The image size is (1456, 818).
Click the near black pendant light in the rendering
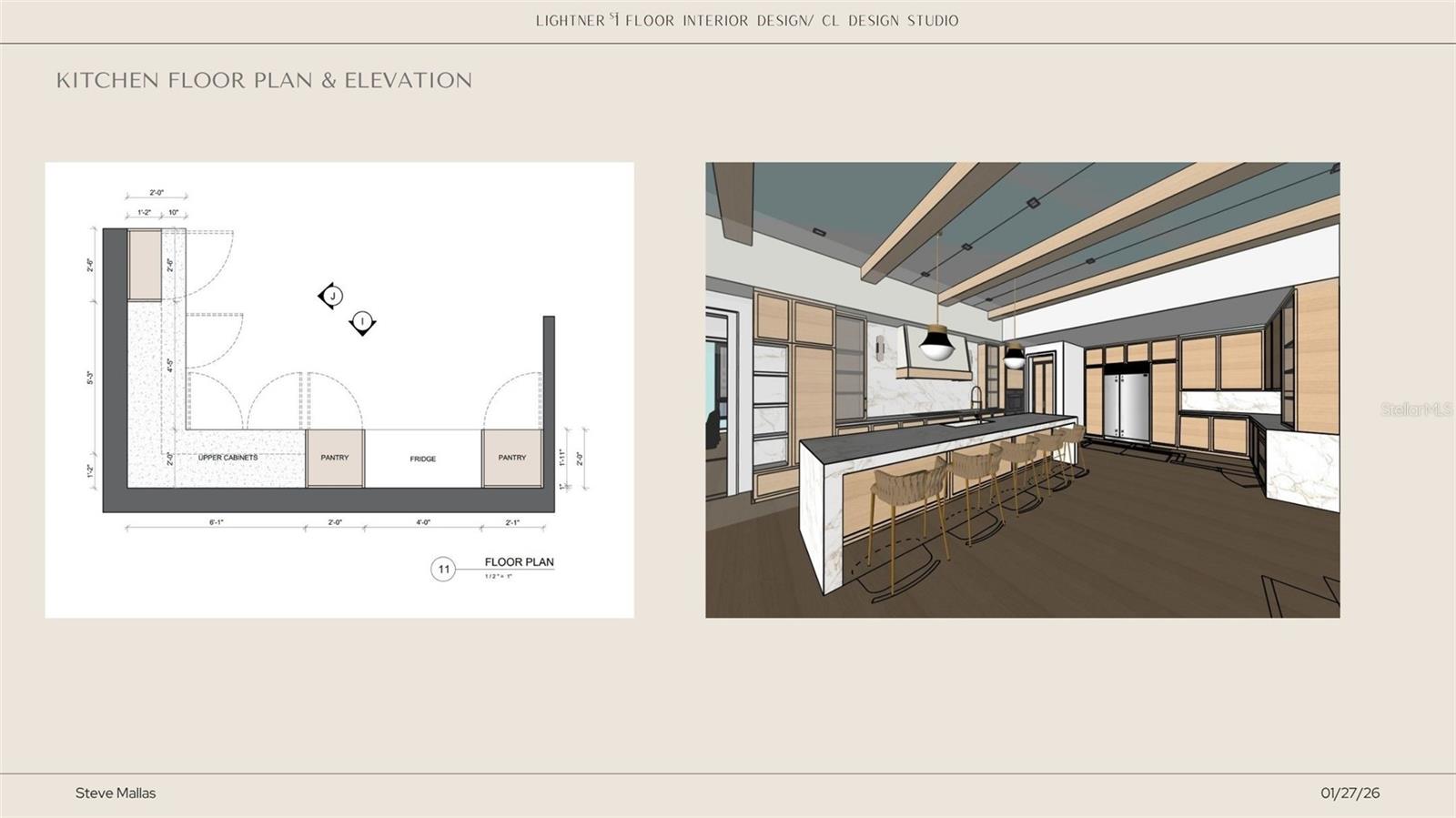coord(937,342)
